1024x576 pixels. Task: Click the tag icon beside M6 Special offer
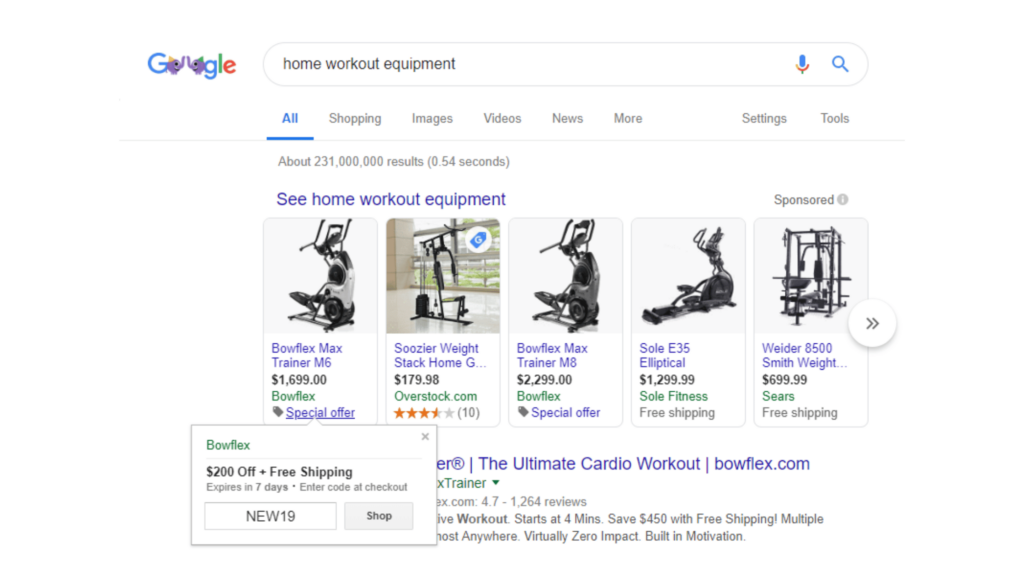pos(278,412)
